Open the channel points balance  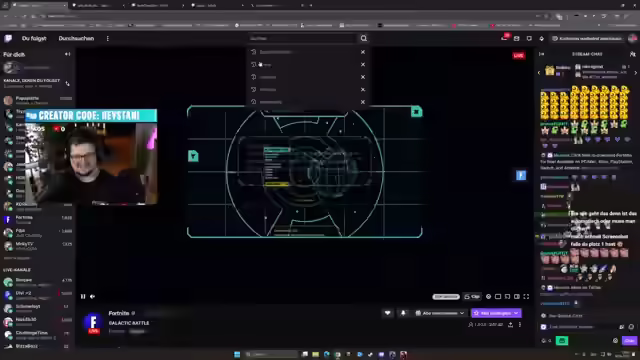click(x=547, y=340)
